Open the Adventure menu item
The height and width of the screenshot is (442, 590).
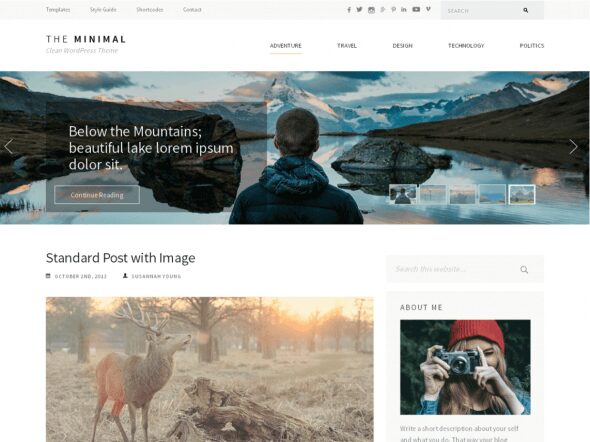(286, 46)
